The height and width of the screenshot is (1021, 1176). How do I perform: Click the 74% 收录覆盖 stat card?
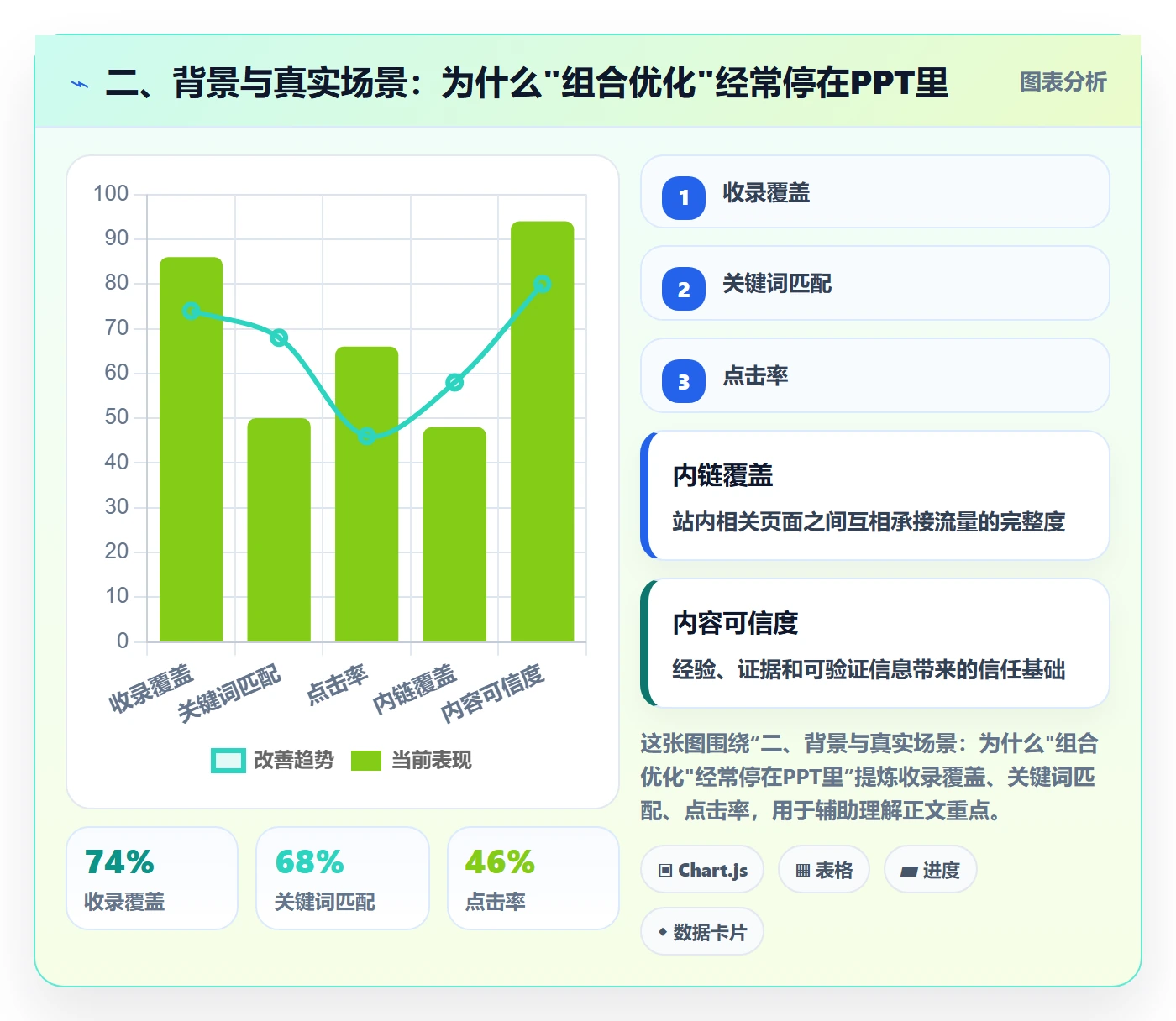[x=152, y=878]
